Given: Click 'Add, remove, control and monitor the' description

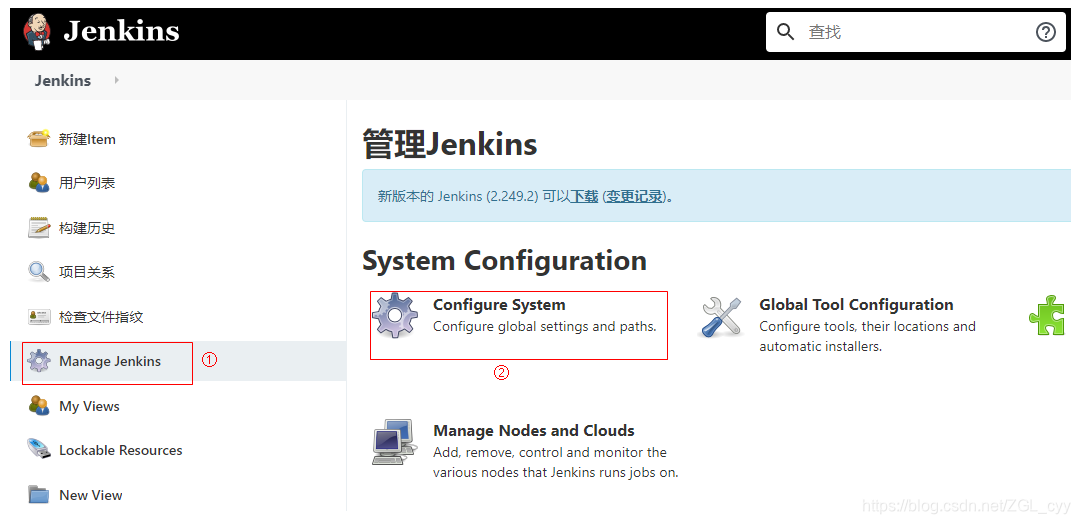Looking at the screenshot, I should coord(550,452).
